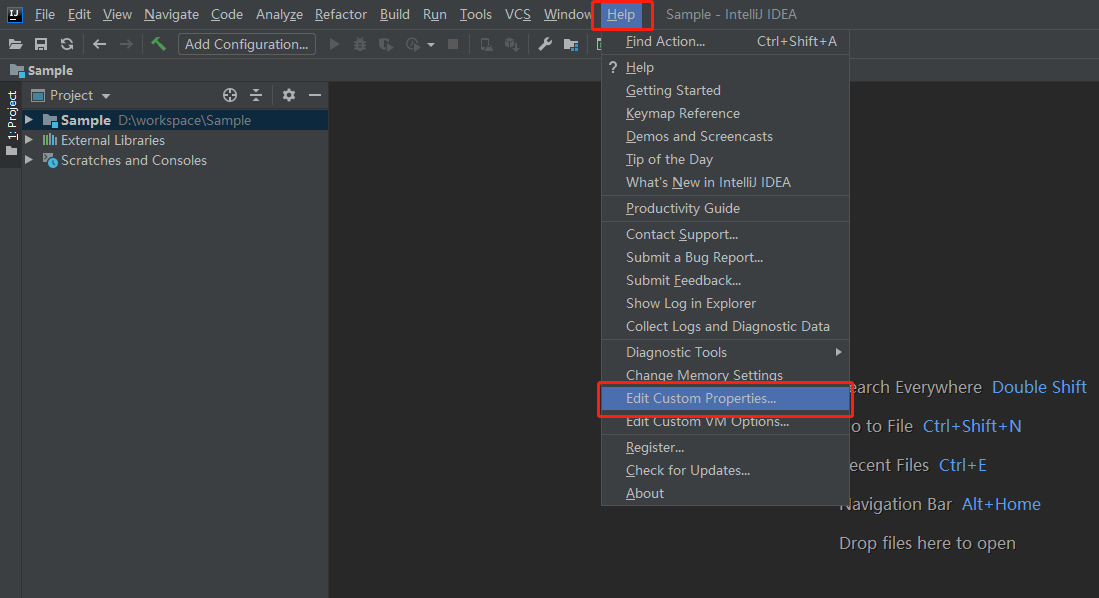
Task: Open the View menu
Action: (x=117, y=15)
